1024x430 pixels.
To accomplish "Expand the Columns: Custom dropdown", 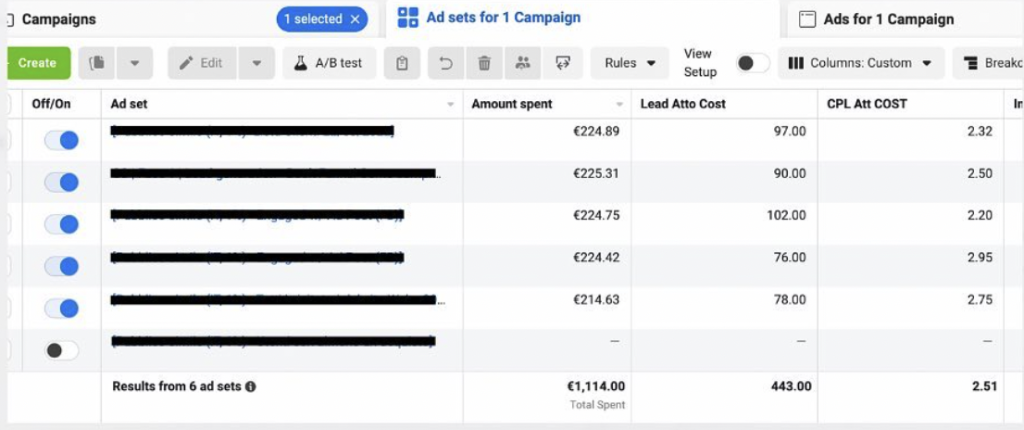I will (x=861, y=63).
